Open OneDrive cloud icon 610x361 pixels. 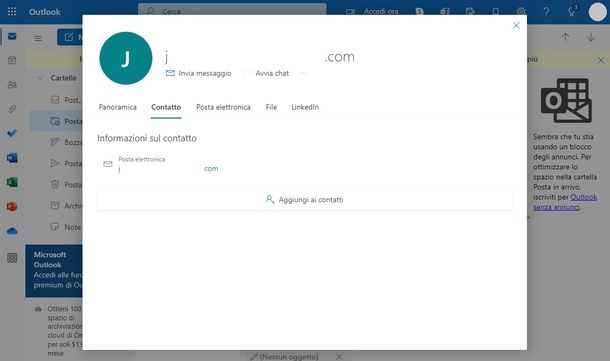tap(12, 231)
